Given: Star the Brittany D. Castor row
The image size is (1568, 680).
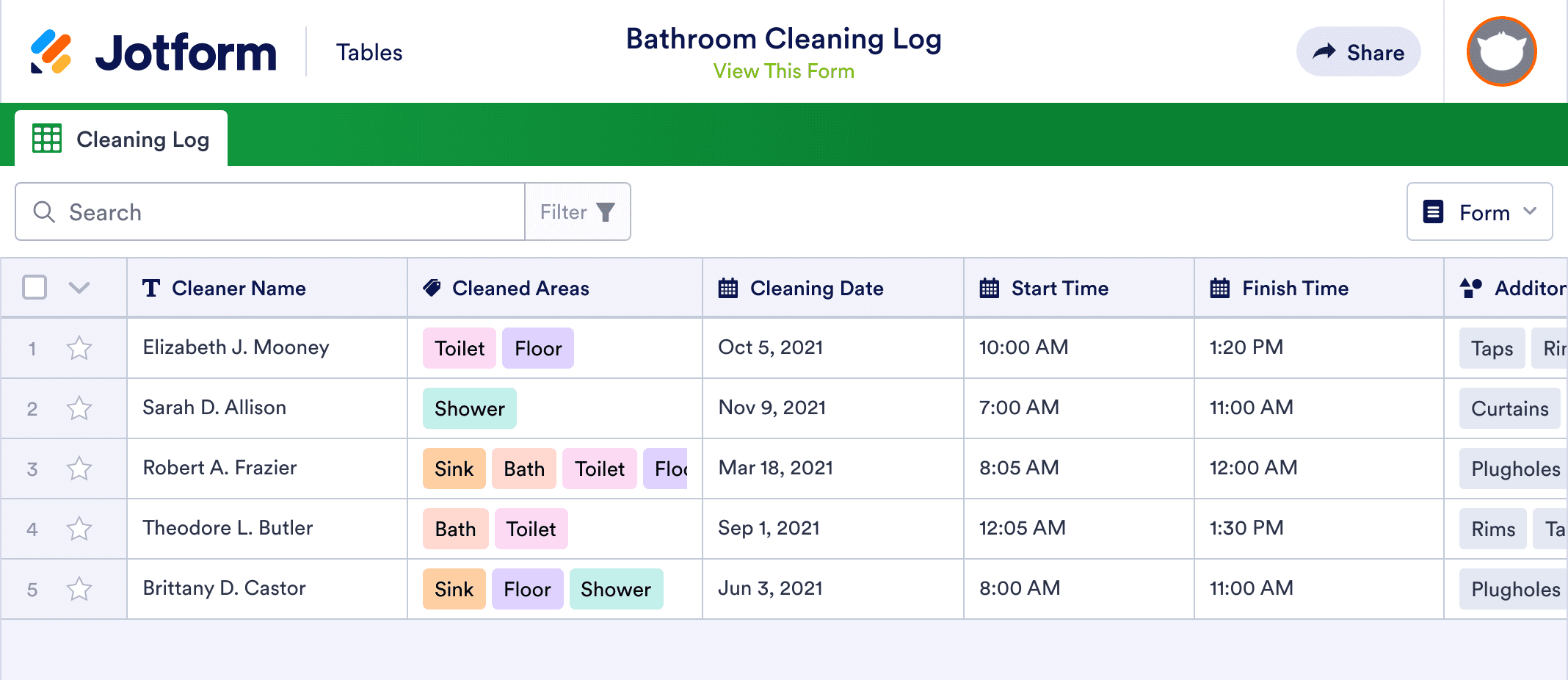Looking at the screenshot, I should (x=79, y=588).
